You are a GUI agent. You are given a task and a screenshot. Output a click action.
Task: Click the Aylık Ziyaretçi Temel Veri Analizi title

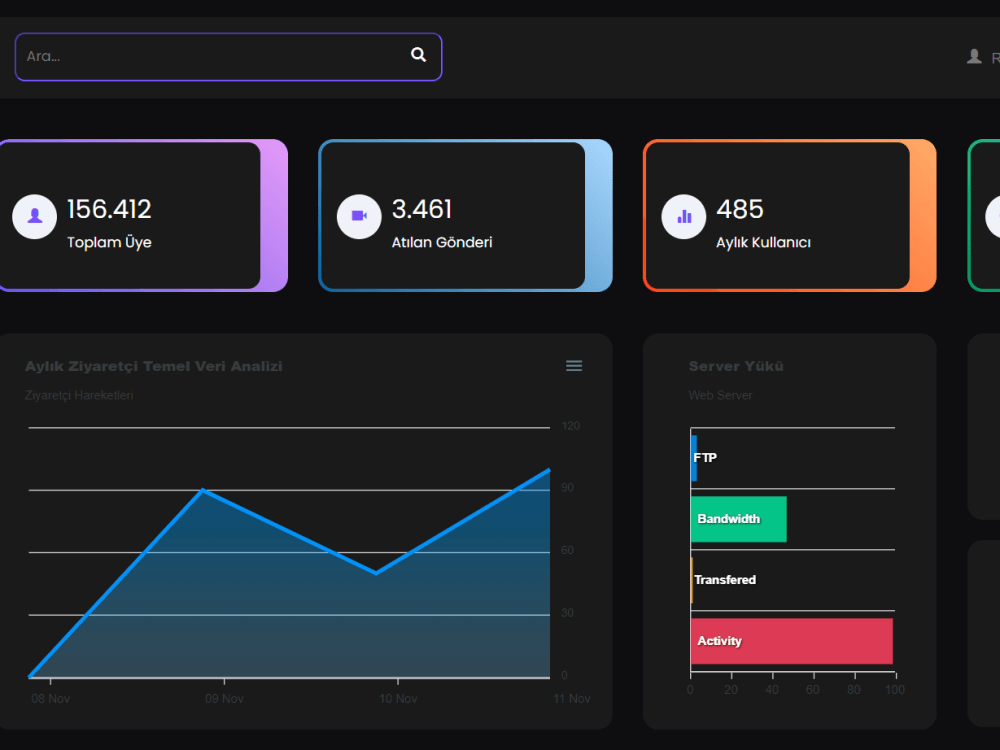[154, 366]
